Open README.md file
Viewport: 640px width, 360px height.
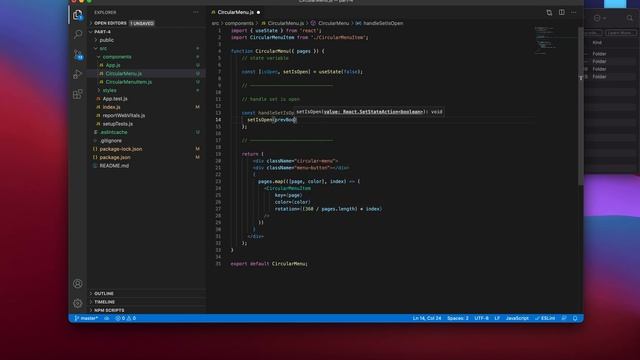(x=114, y=166)
